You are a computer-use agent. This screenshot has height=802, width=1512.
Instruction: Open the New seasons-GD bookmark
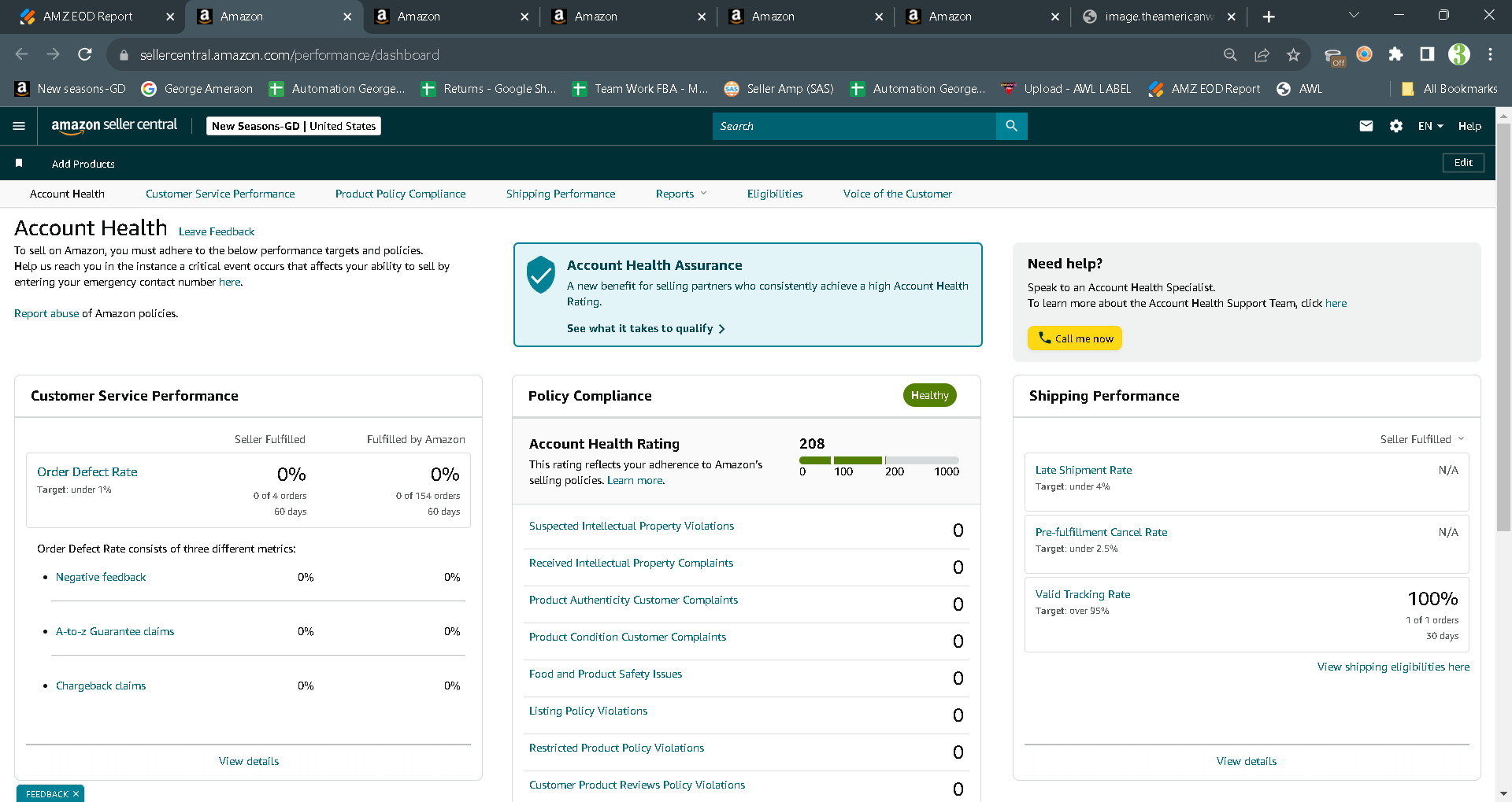point(71,89)
